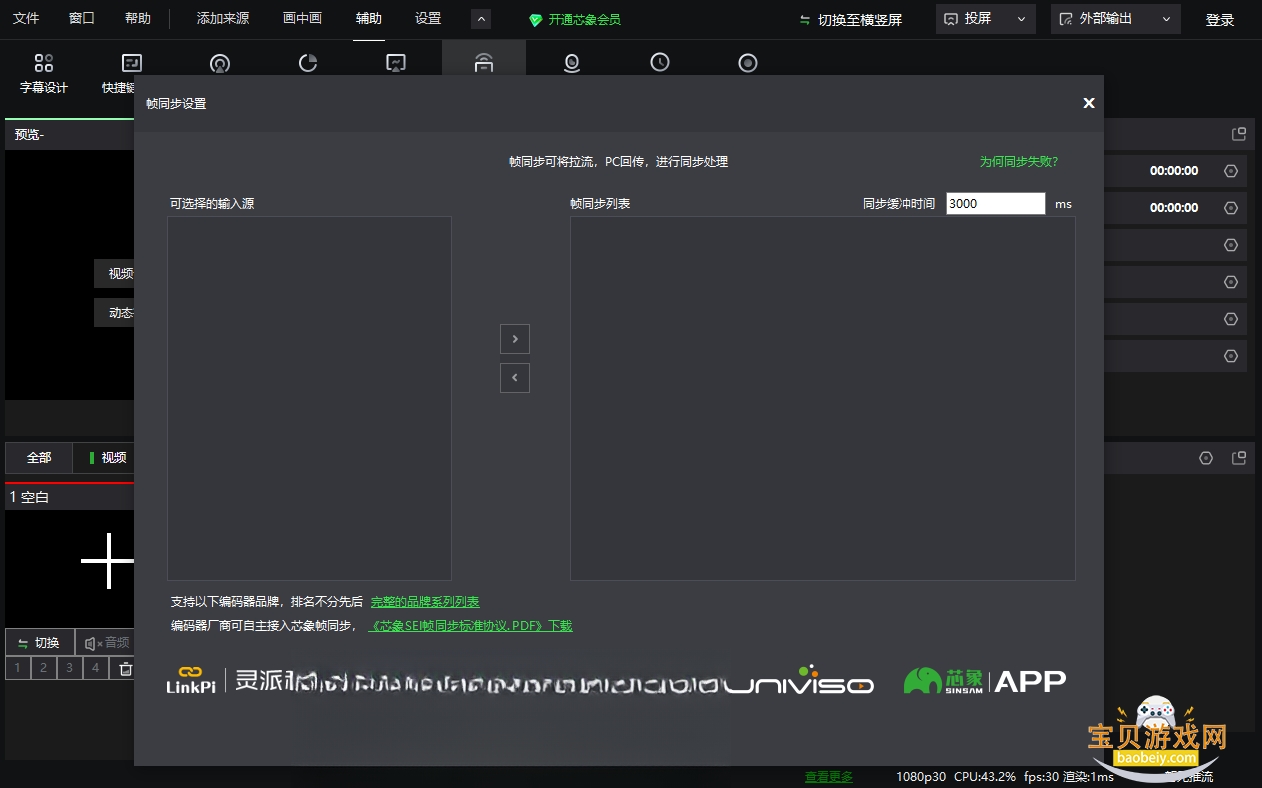This screenshot has height=788, width=1262.
Task: Open the 文件 menu
Action: (26, 18)
